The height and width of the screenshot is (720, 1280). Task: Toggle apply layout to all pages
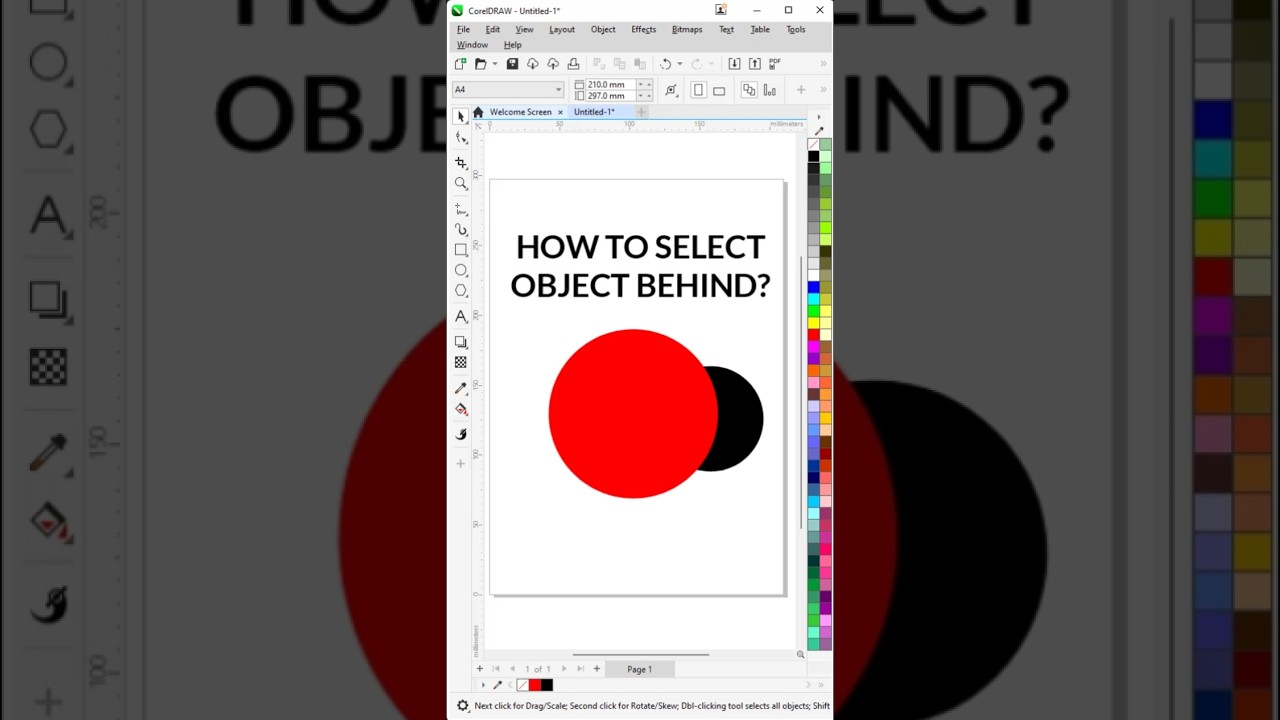coord(748,90)
